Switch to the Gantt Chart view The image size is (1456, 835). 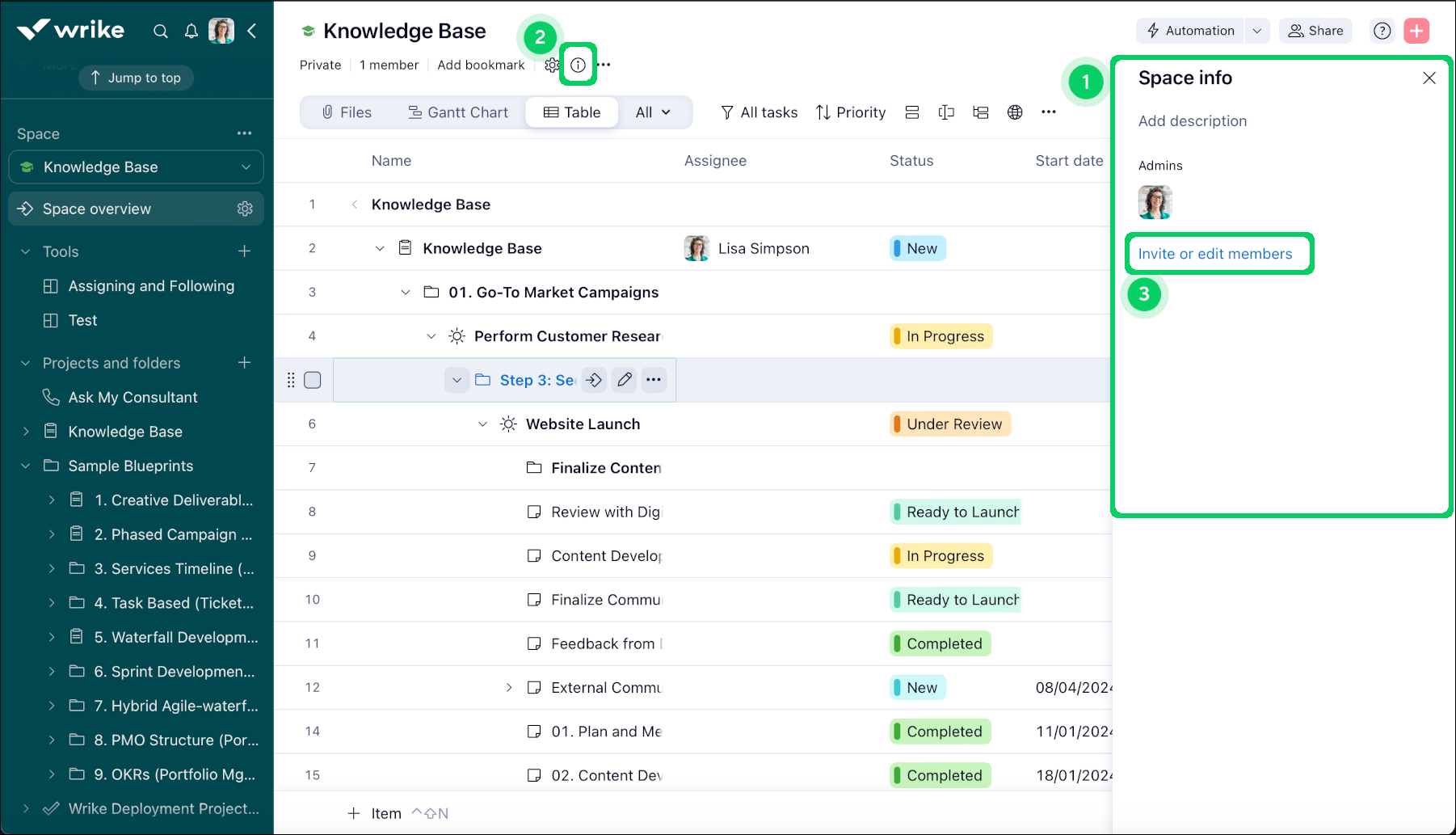[x=458, y=112]
